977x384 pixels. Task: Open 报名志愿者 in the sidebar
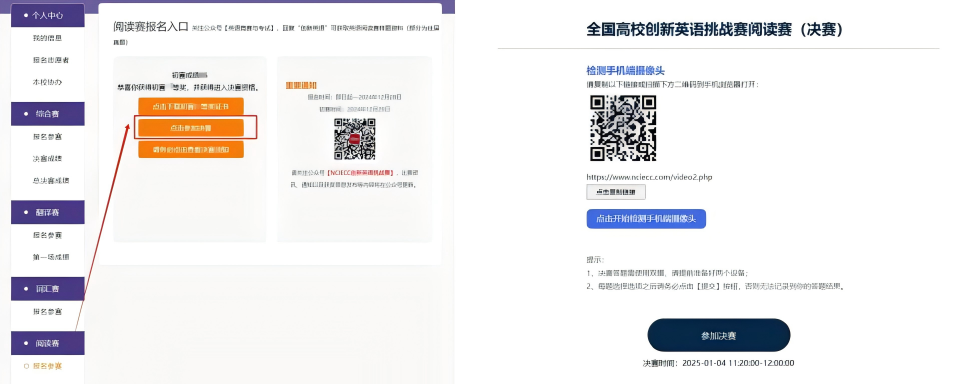tap(50, 60)
